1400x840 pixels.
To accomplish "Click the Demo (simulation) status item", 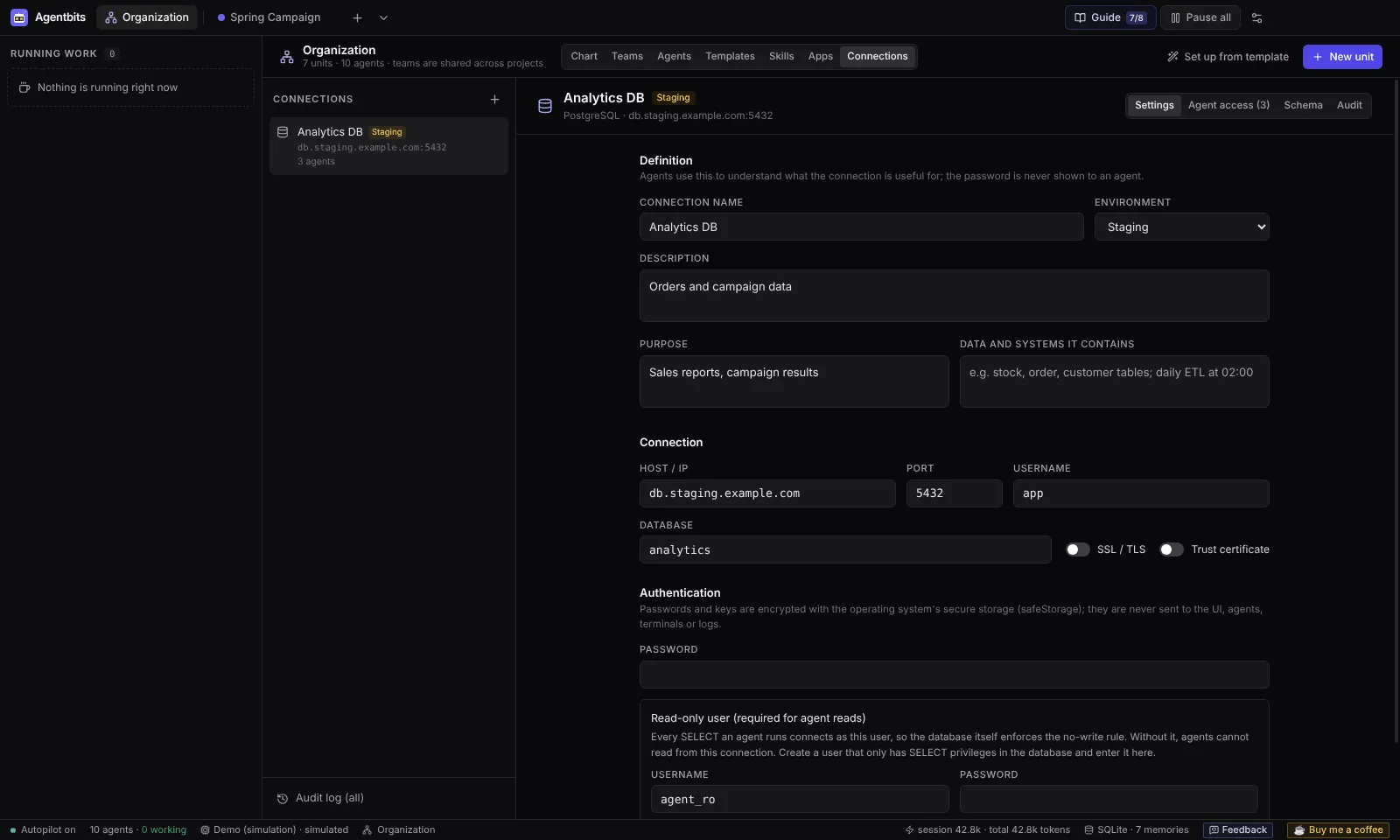I will click(x=274, y=829).
